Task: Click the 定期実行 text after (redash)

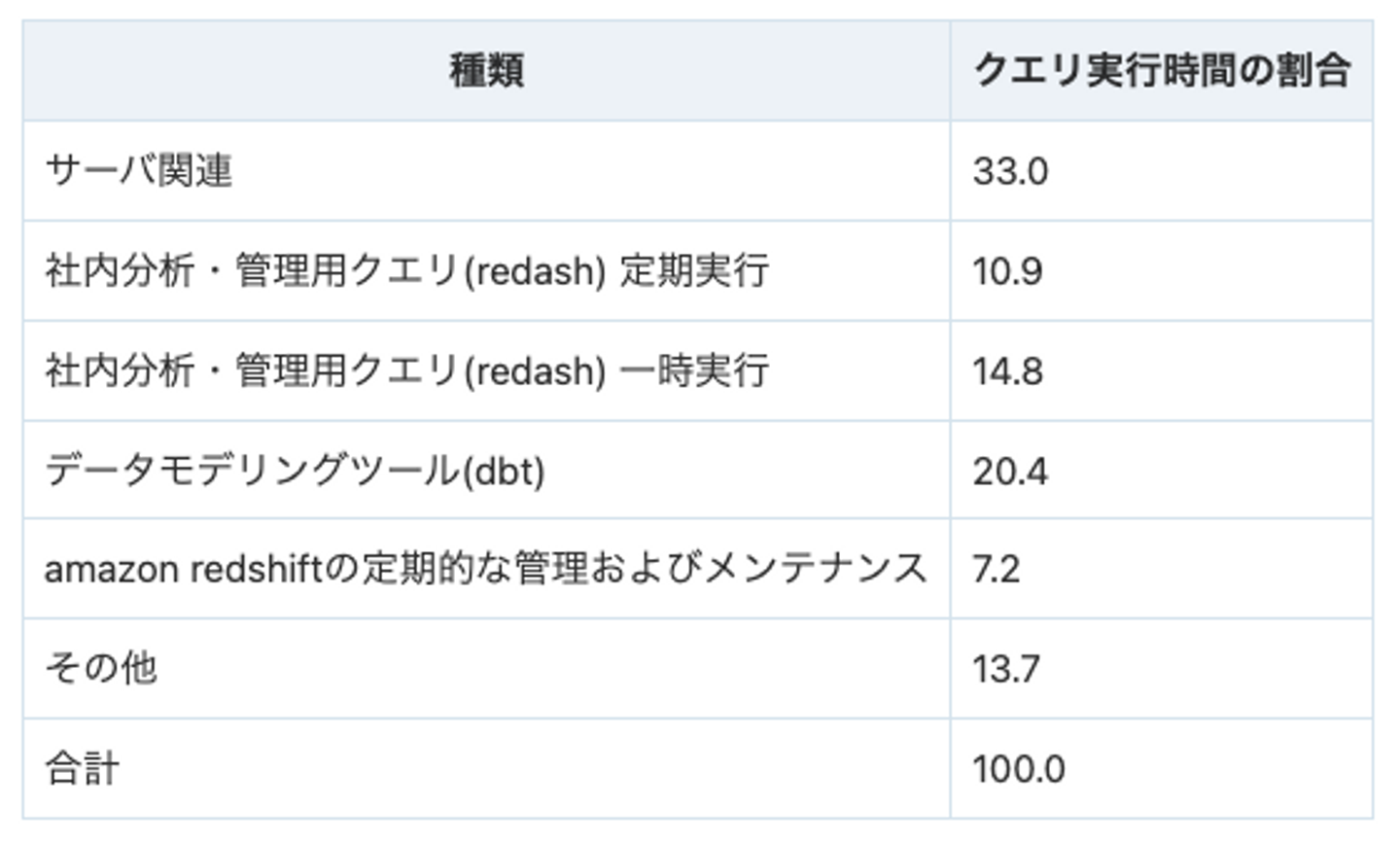Action: pos(694,271)
